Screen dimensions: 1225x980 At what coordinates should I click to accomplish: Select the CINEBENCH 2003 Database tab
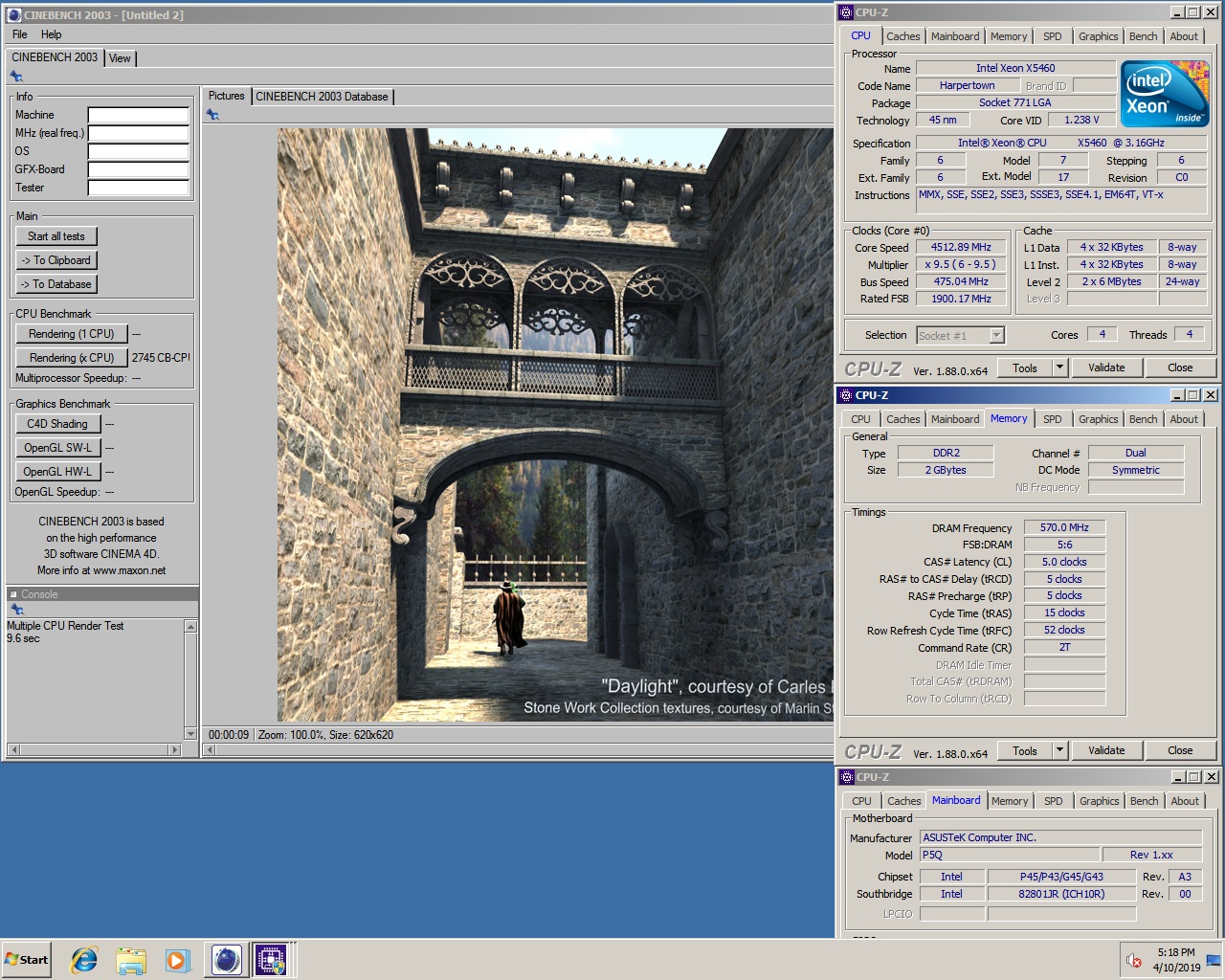click(x=323, y=97)
